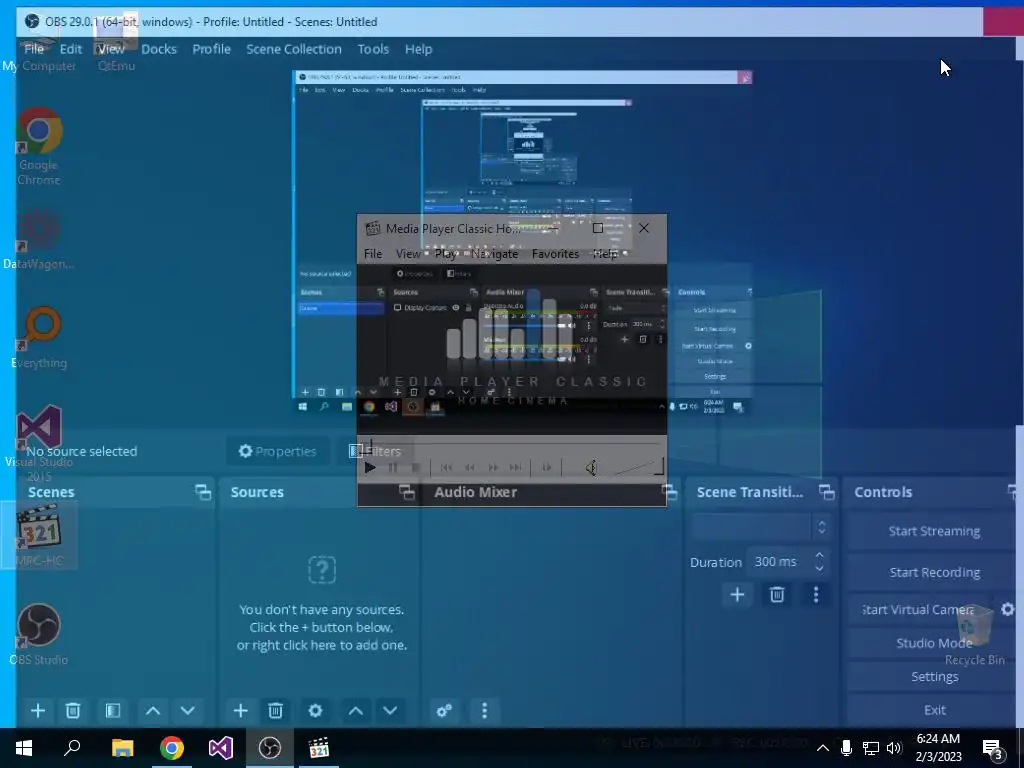Click Exit in OBS Controls
Image resolution: width=1024 pixels, height=768 pixels.
934,710
